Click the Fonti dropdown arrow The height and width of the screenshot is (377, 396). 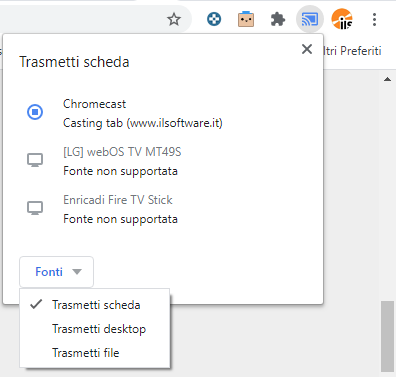[x=77, y=272]
